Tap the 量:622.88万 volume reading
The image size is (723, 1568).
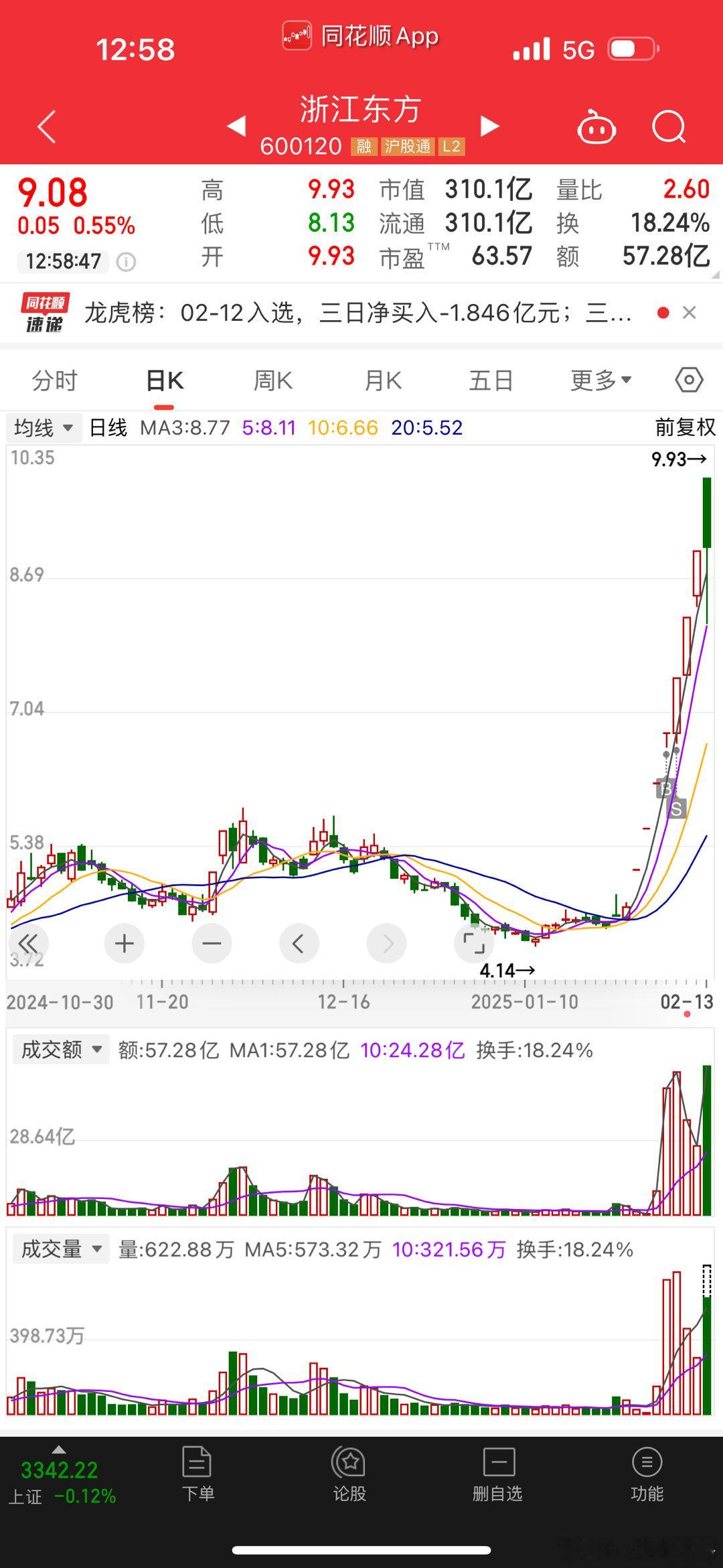[176, 1249]
